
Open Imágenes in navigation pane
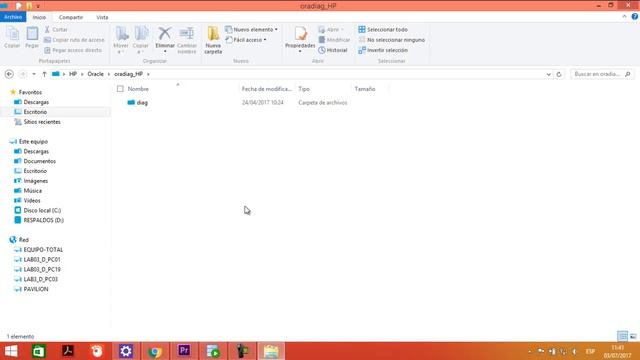pyautogui.click(x=36, y=181)
